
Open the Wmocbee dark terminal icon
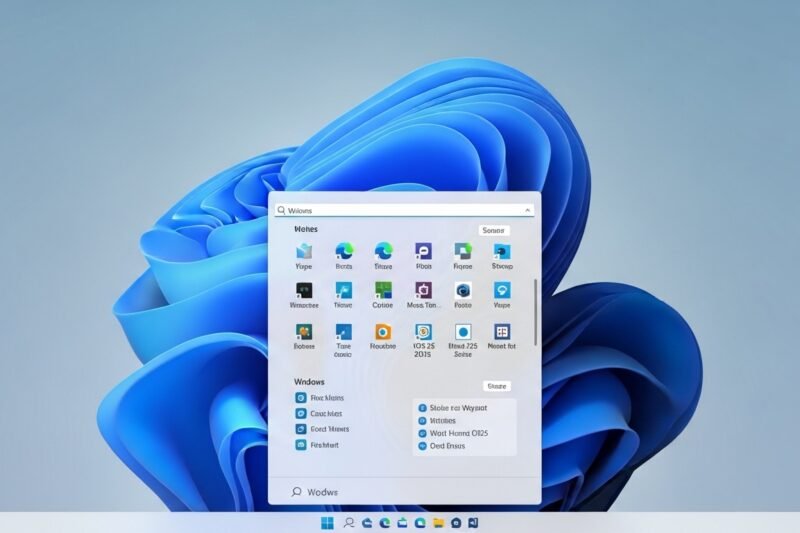(304, 291)
